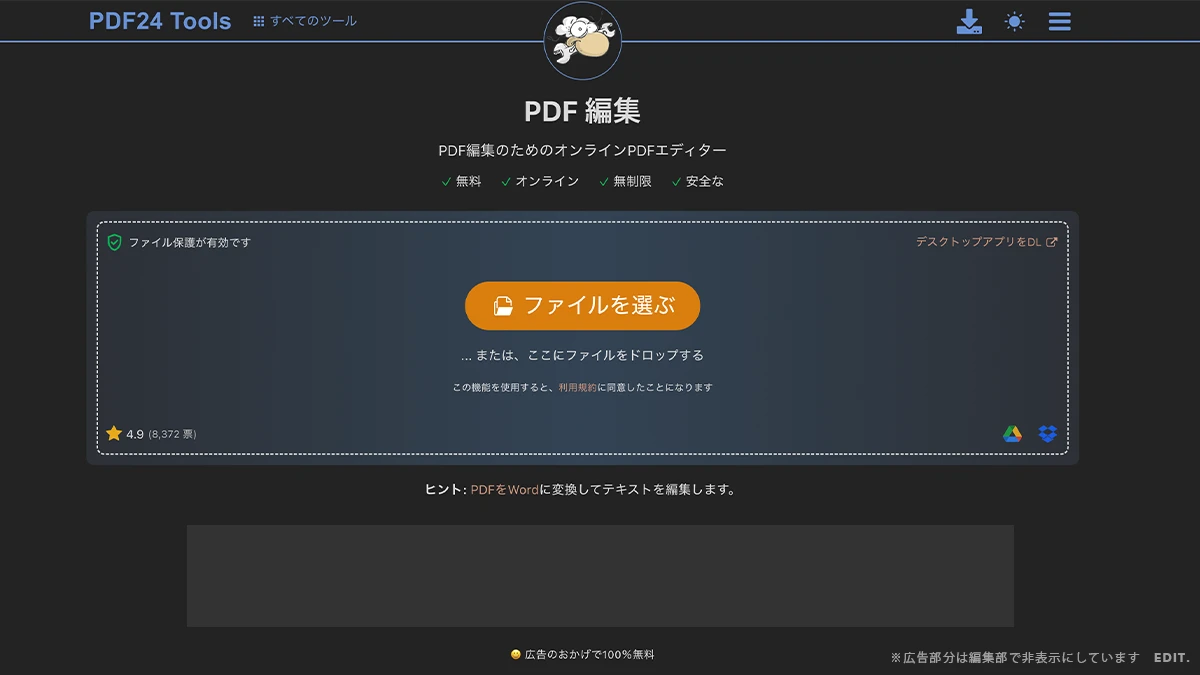
Task: Click the 安全な feature label
Action: [x=705, y=181]
